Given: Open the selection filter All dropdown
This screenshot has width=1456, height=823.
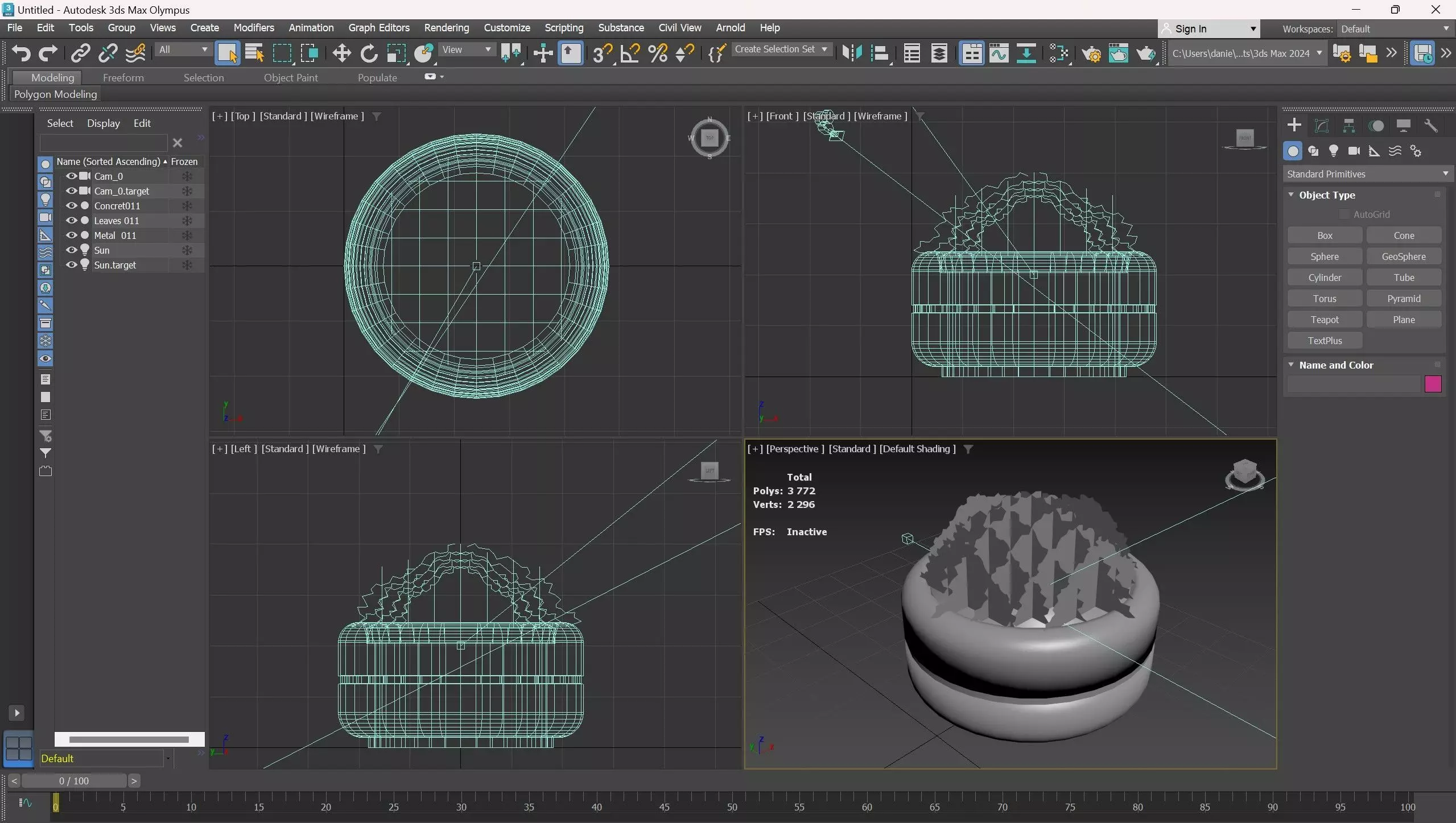Looking at the screenshot, I should pyautogui.click(x=183, y=50).
